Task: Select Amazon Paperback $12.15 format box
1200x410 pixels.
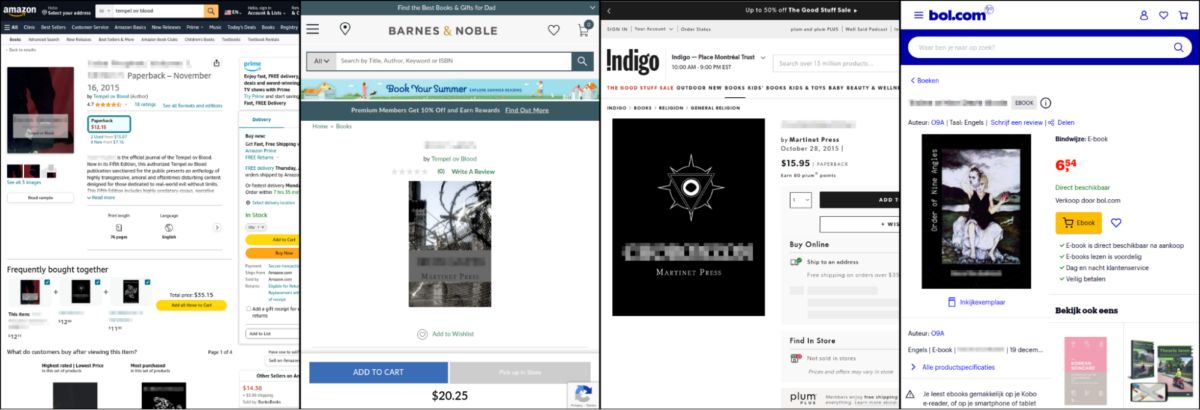Action: tap(108, 123)
